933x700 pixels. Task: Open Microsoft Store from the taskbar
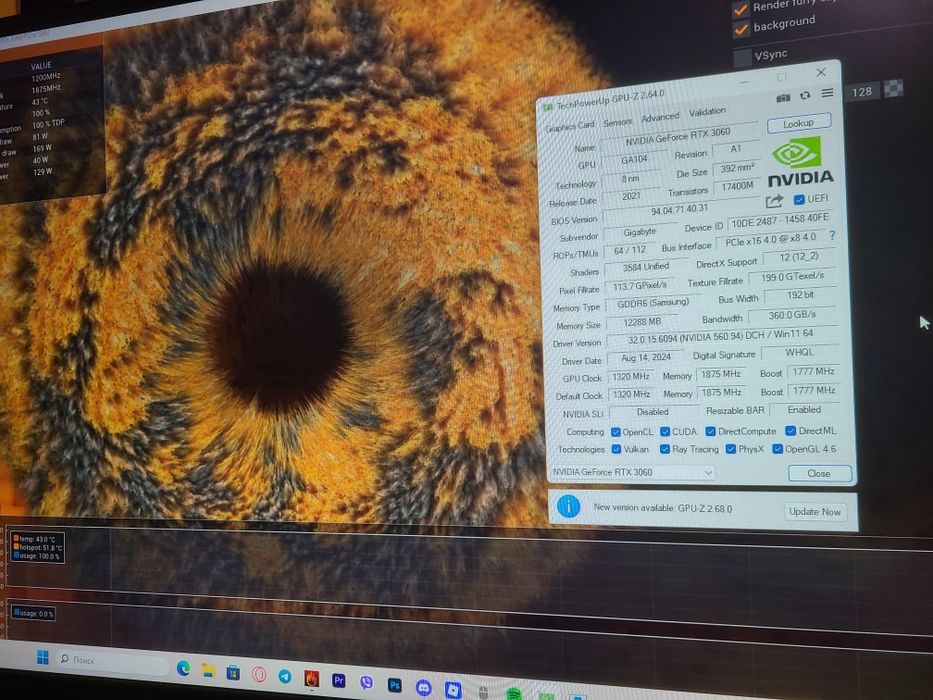click(233, 673)
